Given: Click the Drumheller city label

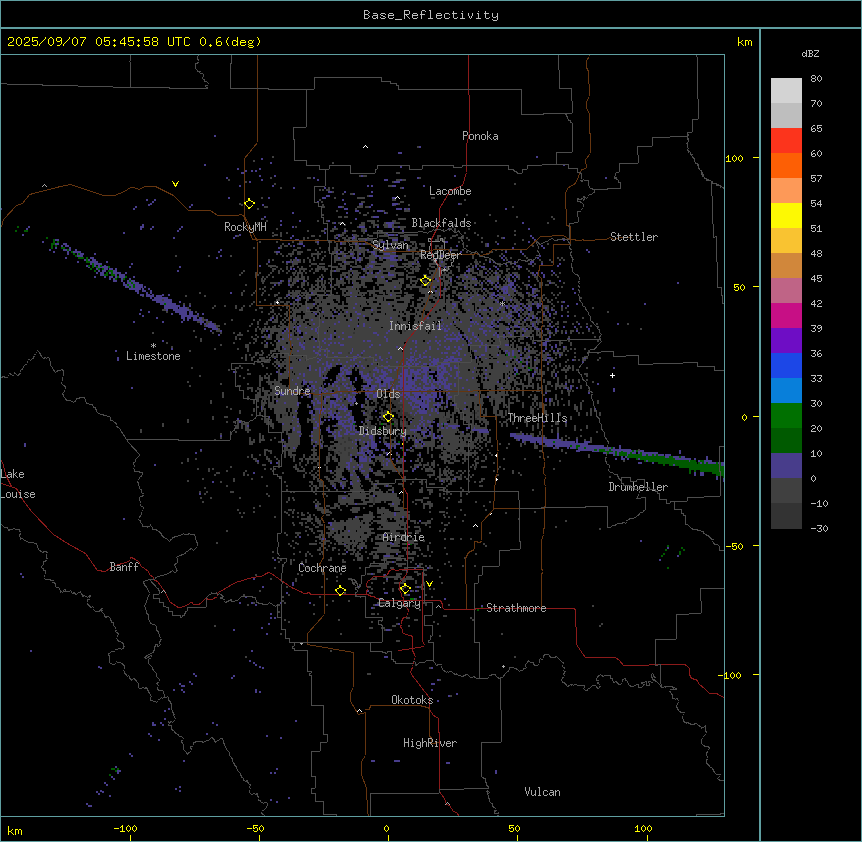Looking at the screenshot, I should pos(638,487).
